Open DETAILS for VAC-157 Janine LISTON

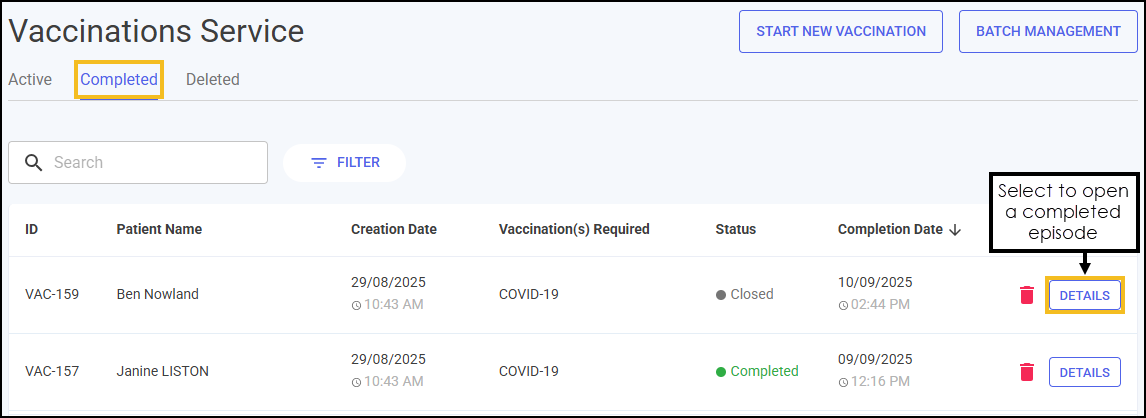click(x=1085, y=372)
